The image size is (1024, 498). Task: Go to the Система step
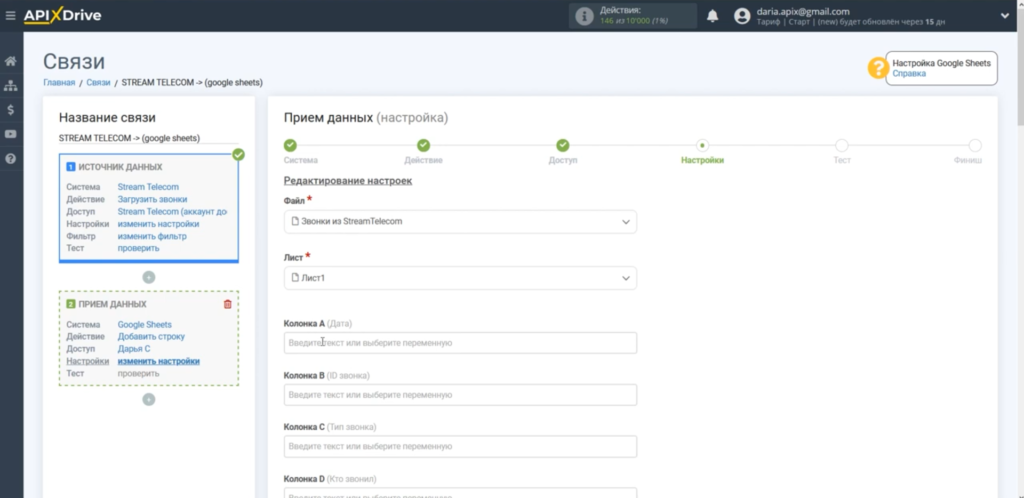click(290, 146)
